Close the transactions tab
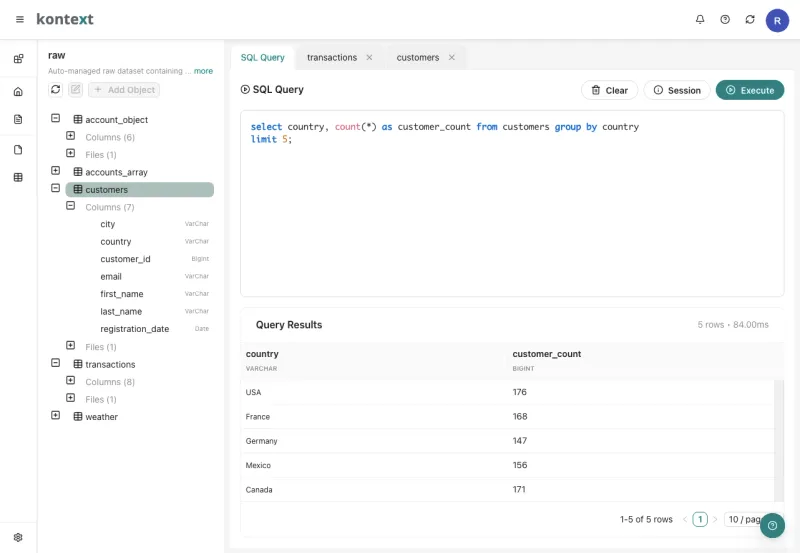 point(369,58)
